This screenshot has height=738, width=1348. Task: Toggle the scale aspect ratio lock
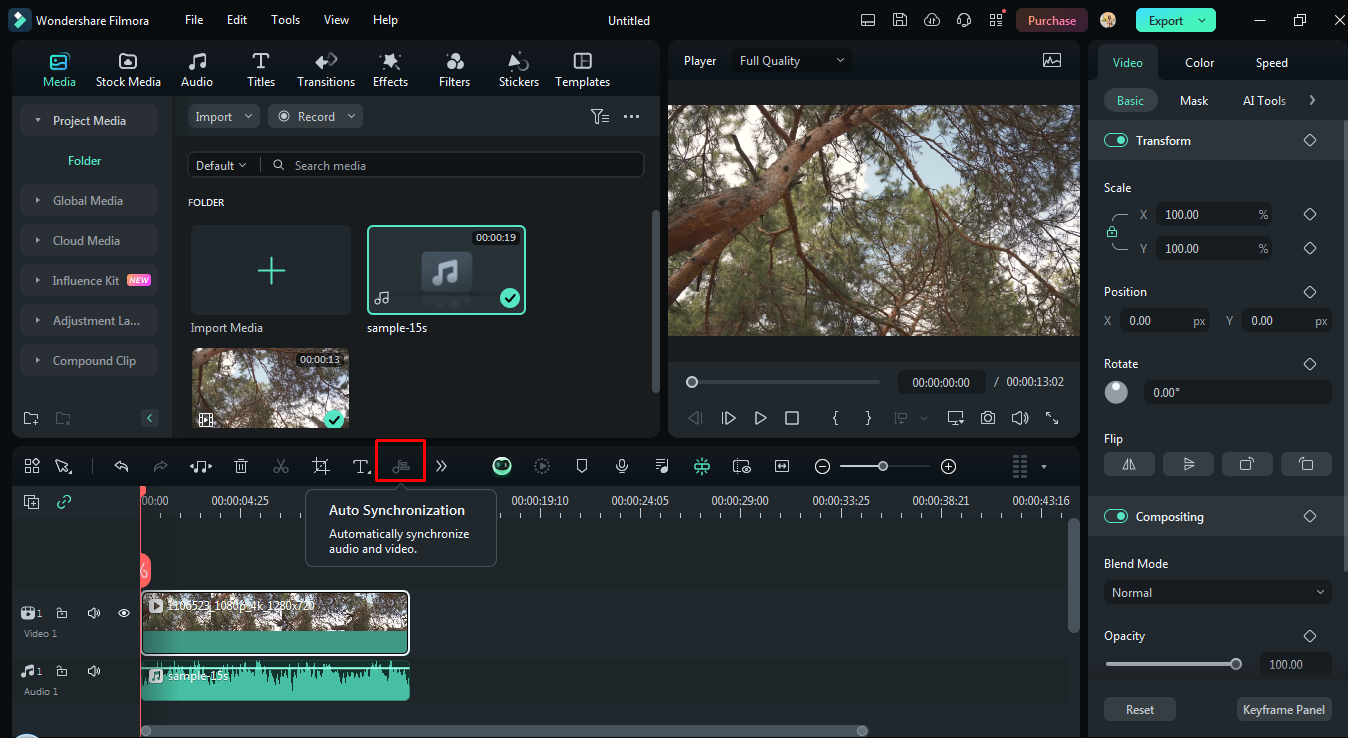point(1112,232)
